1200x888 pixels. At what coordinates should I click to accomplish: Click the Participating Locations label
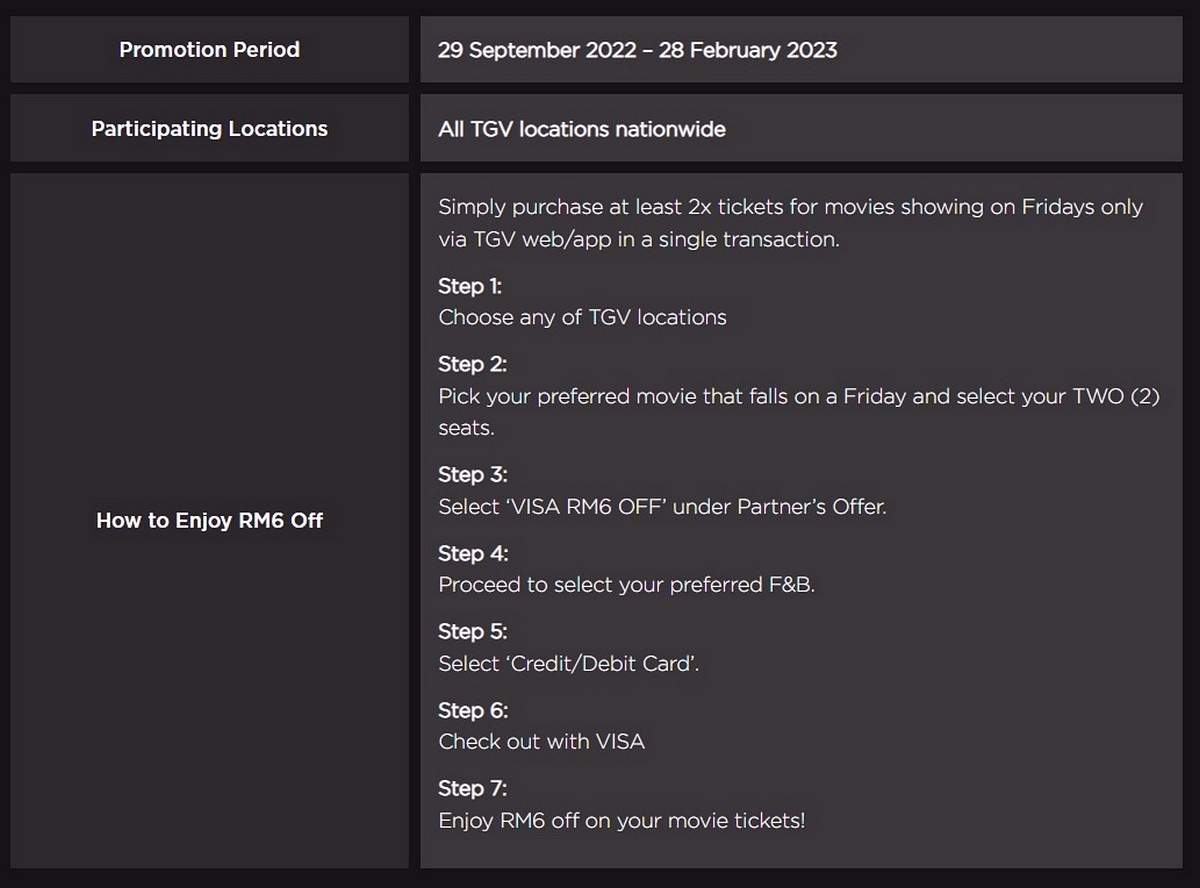tap(209, 128)
